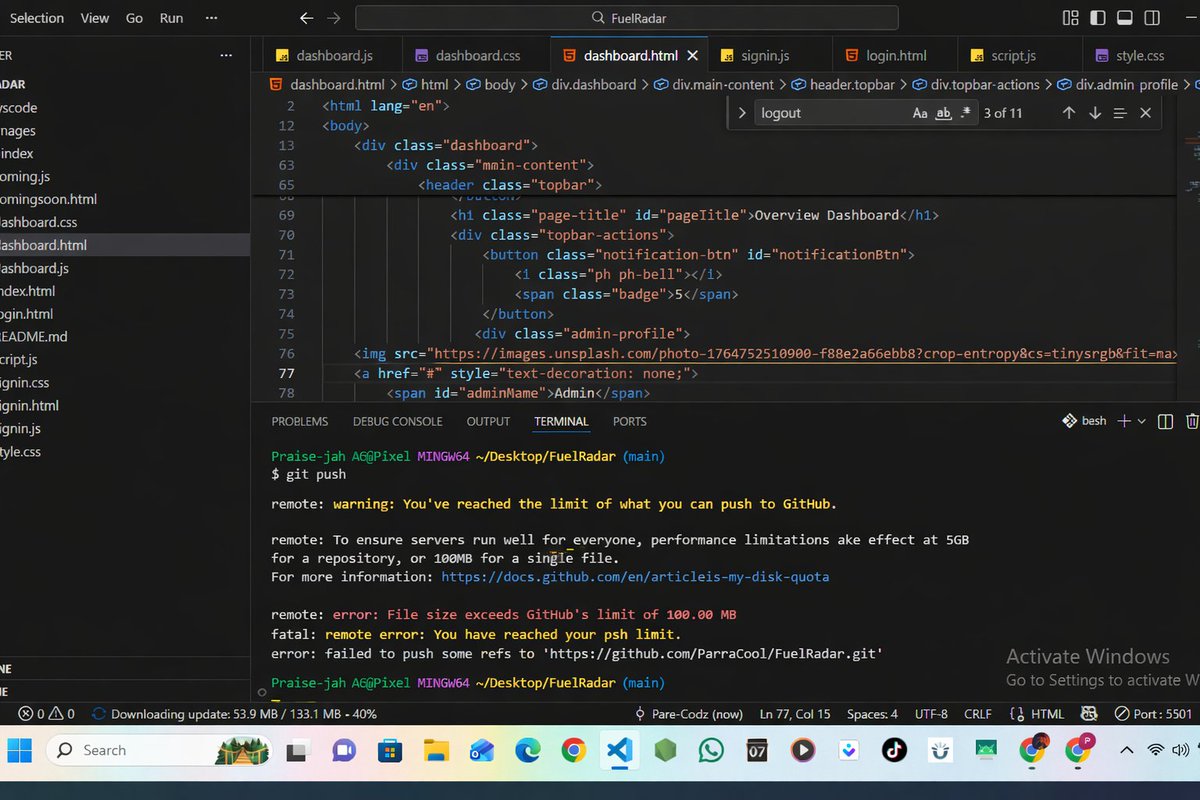The width and height of the screenshot is (1200, 800).
Task: Split the terminal using the split icon
Action: point(1165,420)
